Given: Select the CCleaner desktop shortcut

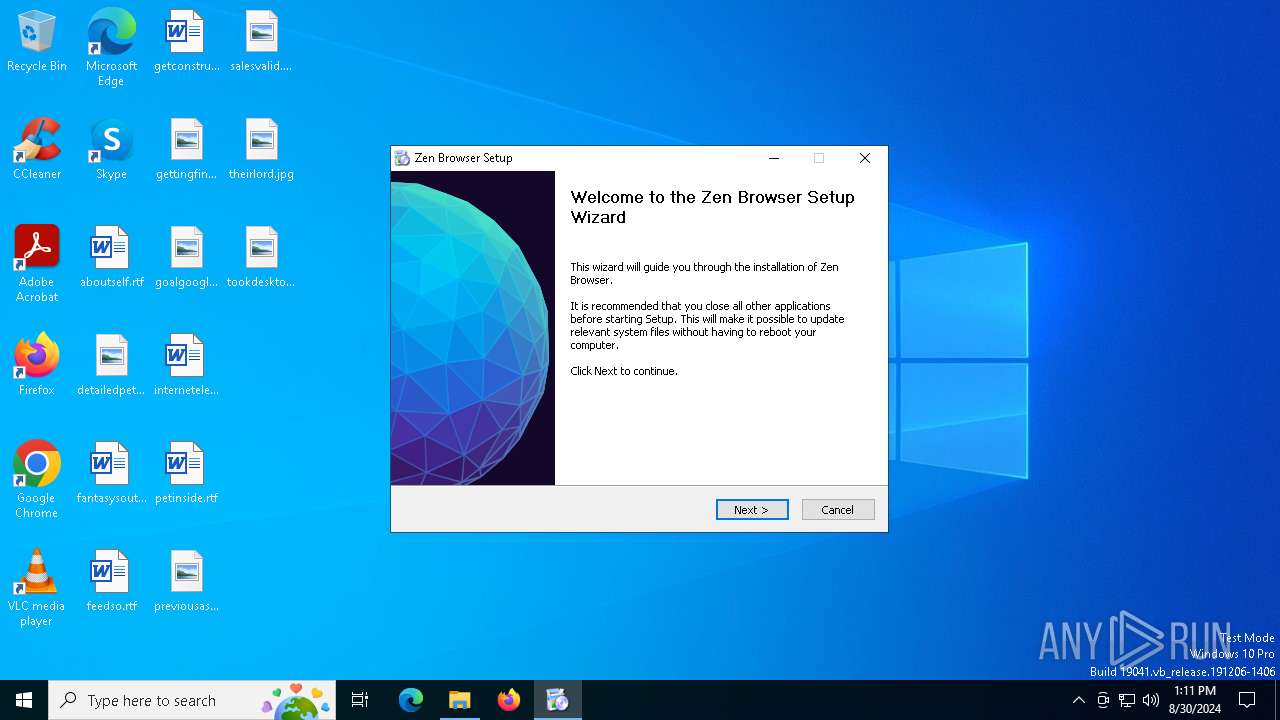Looking at the screenshot, I should [x=37, y=150].
